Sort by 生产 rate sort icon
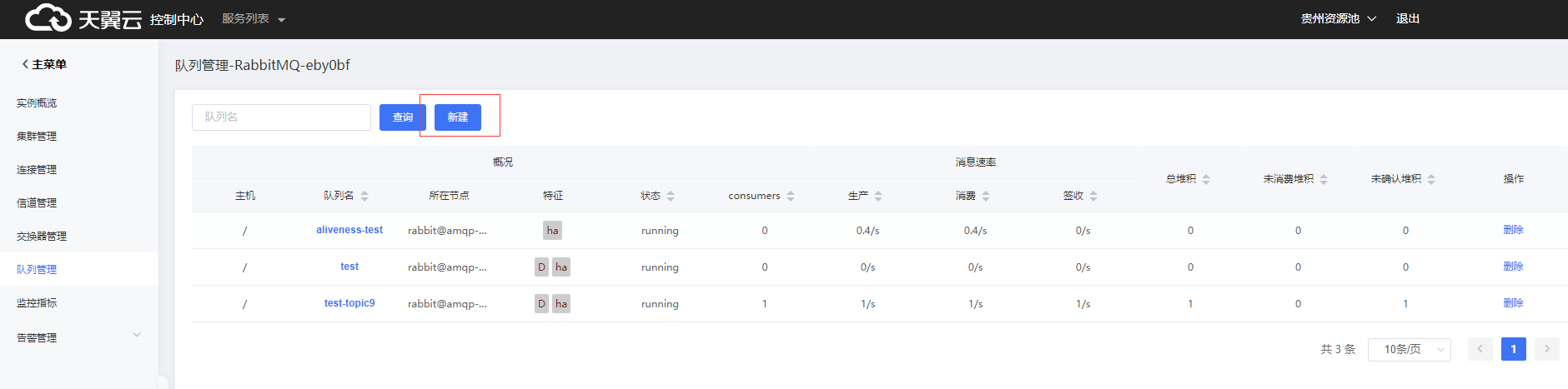 point(878,196)
